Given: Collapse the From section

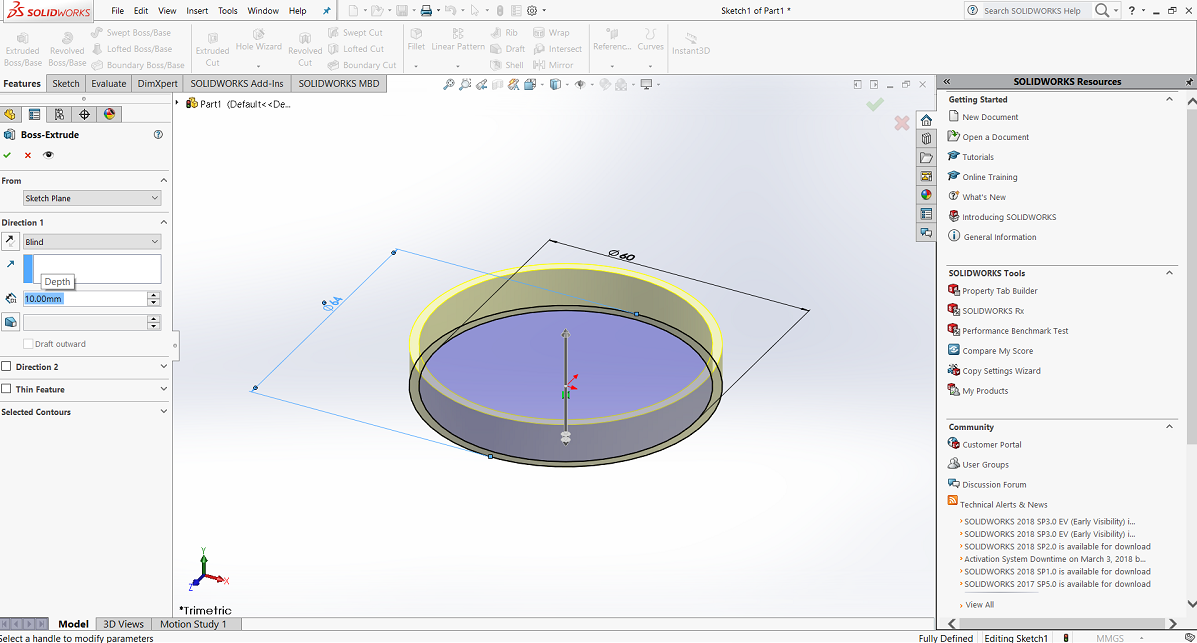Looking at the screenshot, I should click(163, 180).
